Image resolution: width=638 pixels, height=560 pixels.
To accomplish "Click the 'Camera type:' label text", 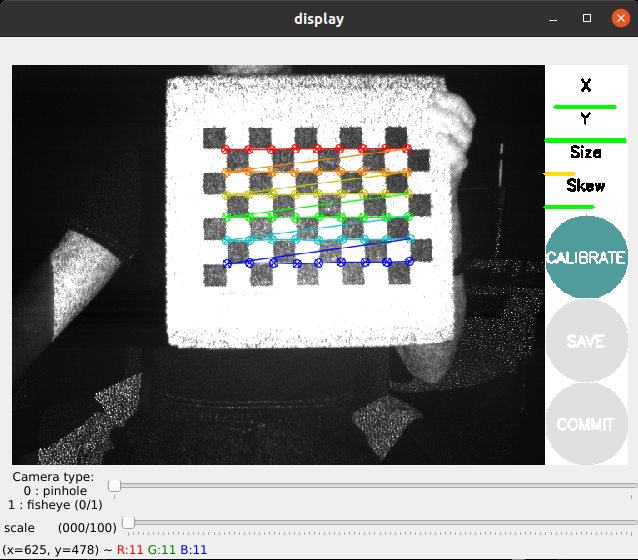I will (53, 477).
